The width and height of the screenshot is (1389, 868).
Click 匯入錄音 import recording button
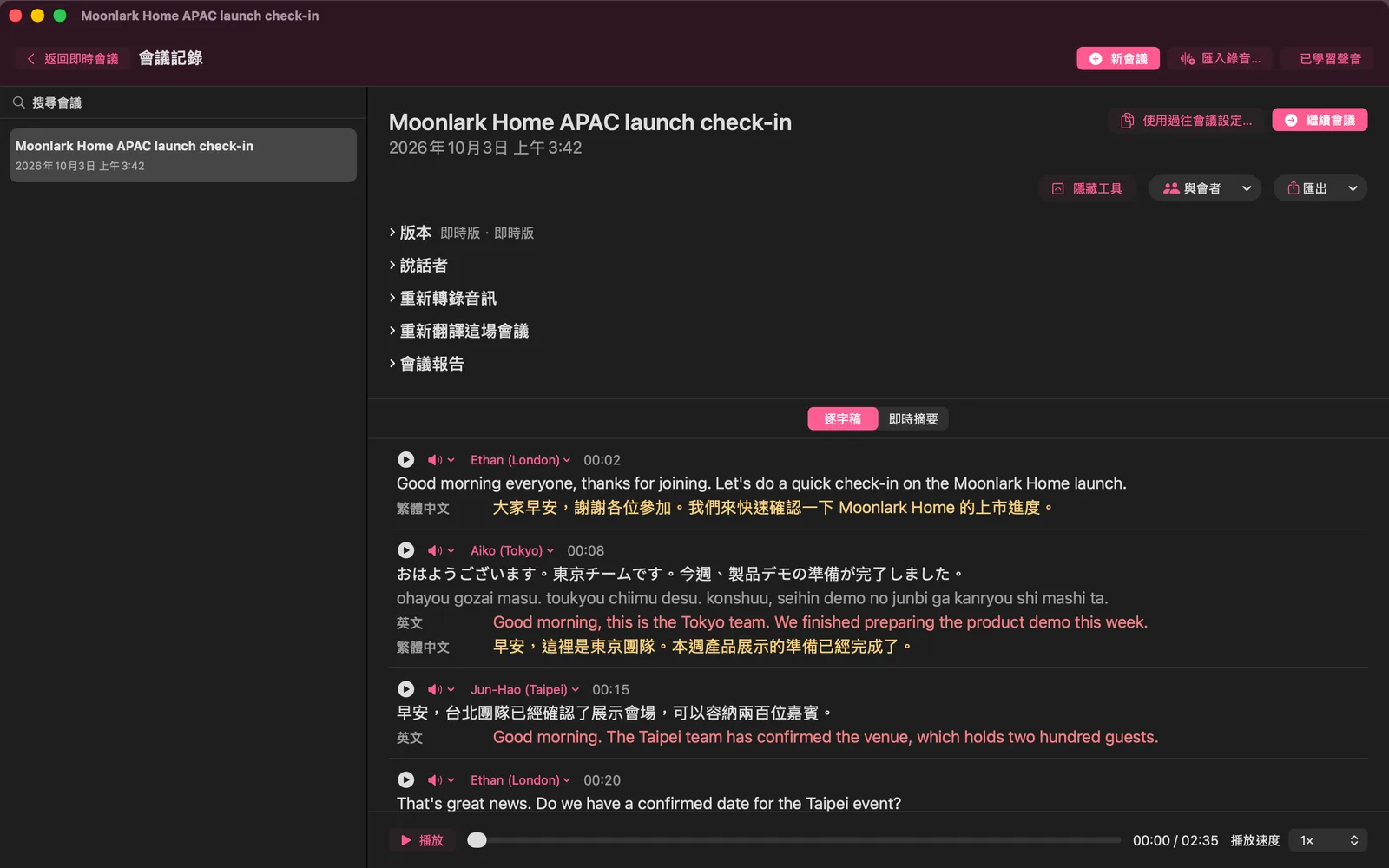point(1221,58)
